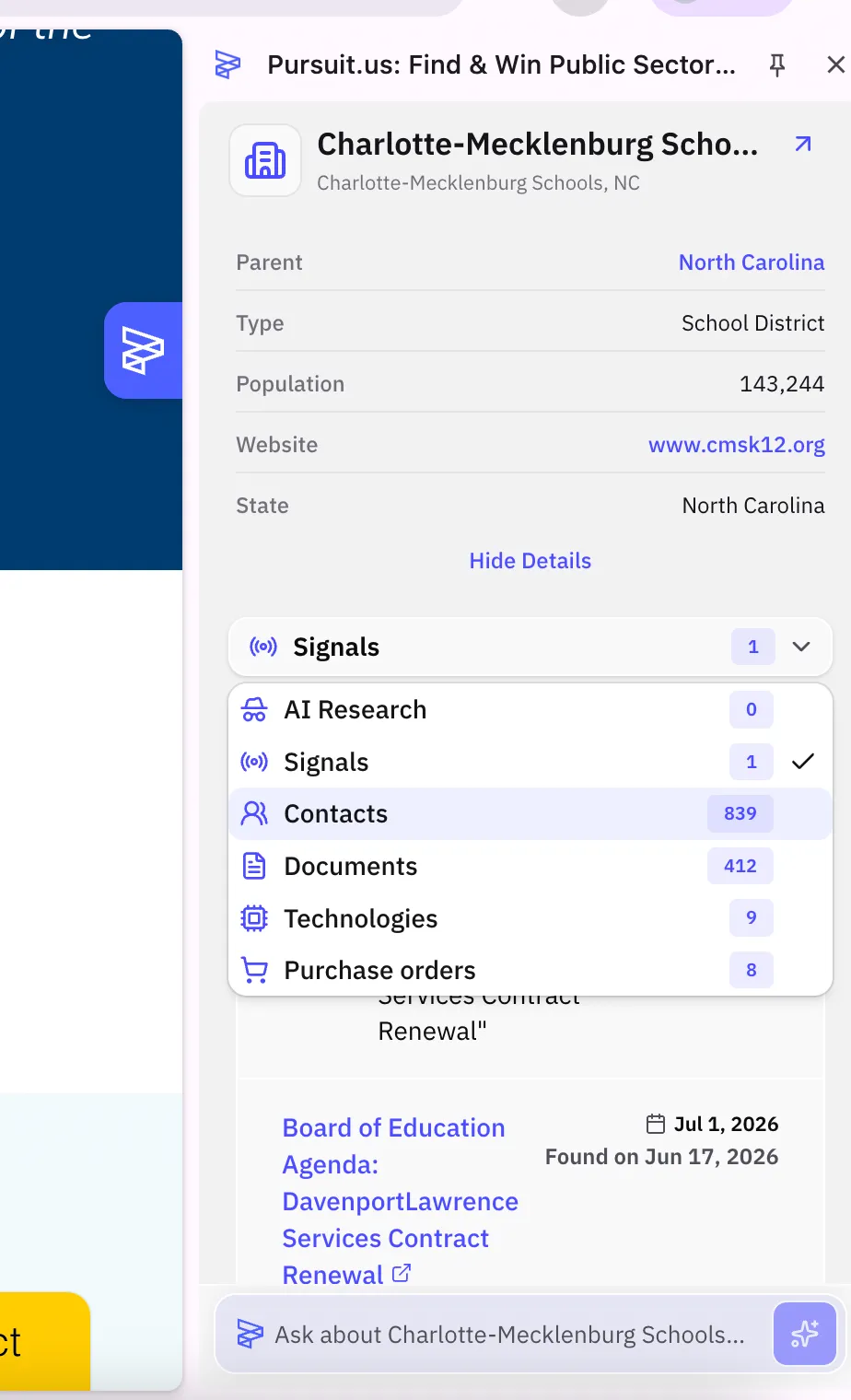The width and height of the screenshot is (851, 1400).
Task: Click the calendar icon beside Jul 1, 2026
Action: (656, 1124)
